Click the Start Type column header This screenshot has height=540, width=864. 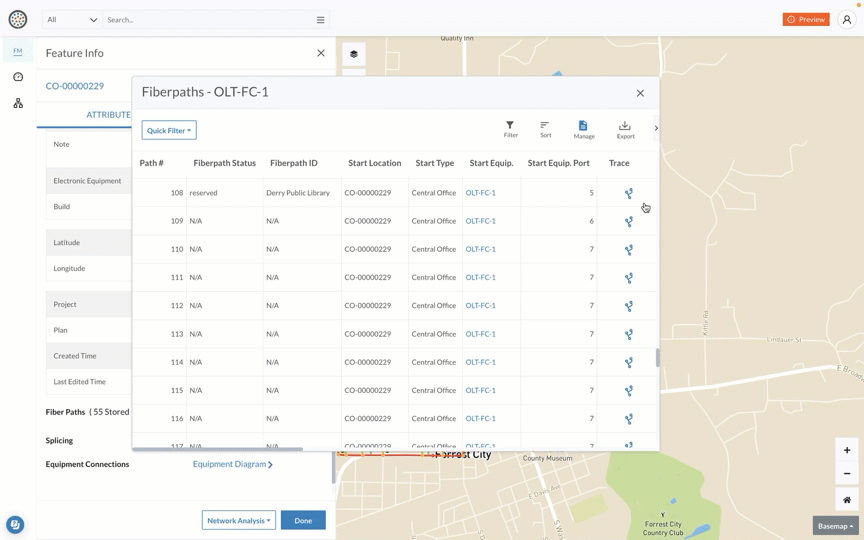pyautogui.click(x=435, y=163)
